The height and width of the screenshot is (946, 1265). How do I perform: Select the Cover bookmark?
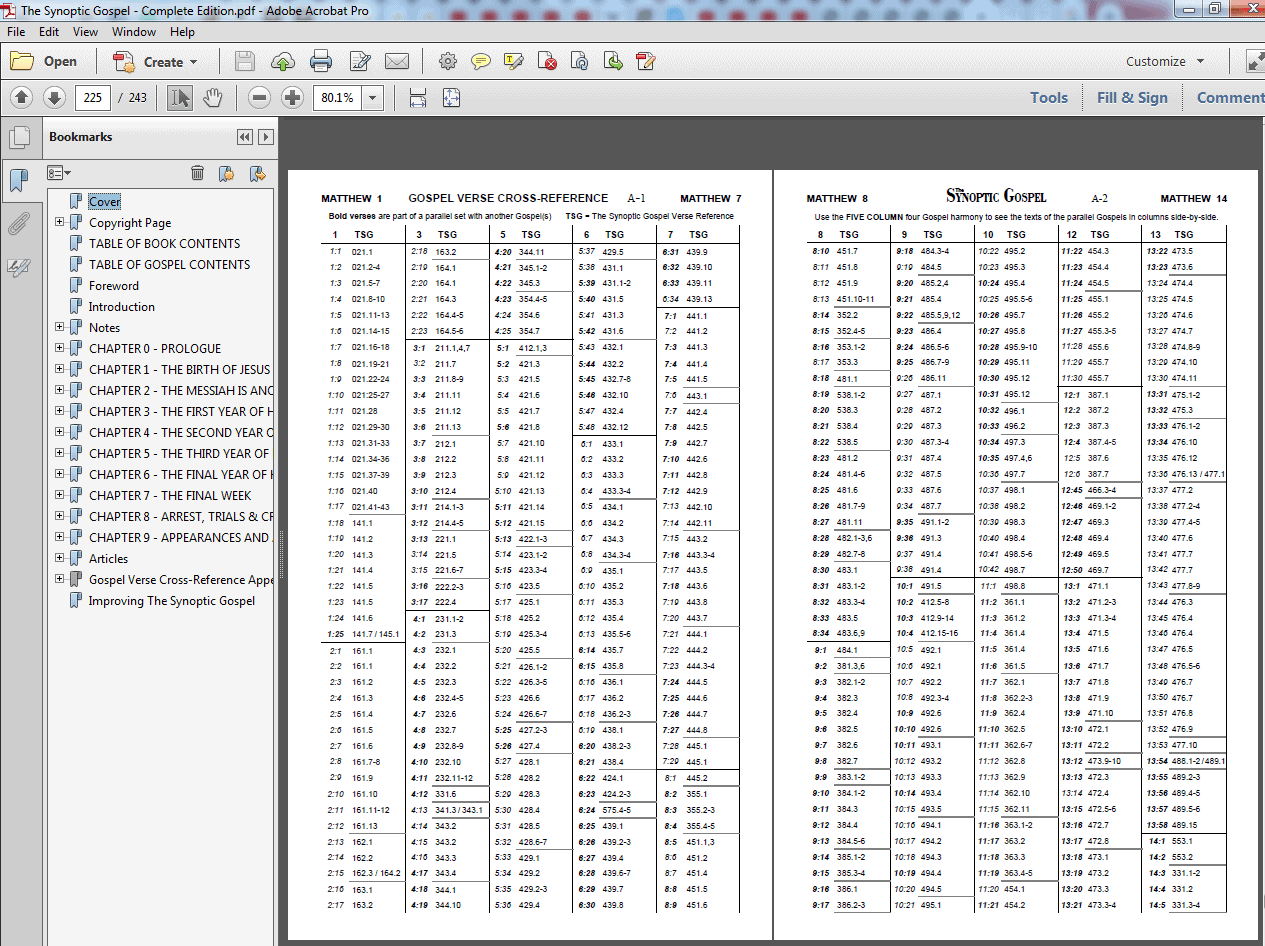coord(104,202)
